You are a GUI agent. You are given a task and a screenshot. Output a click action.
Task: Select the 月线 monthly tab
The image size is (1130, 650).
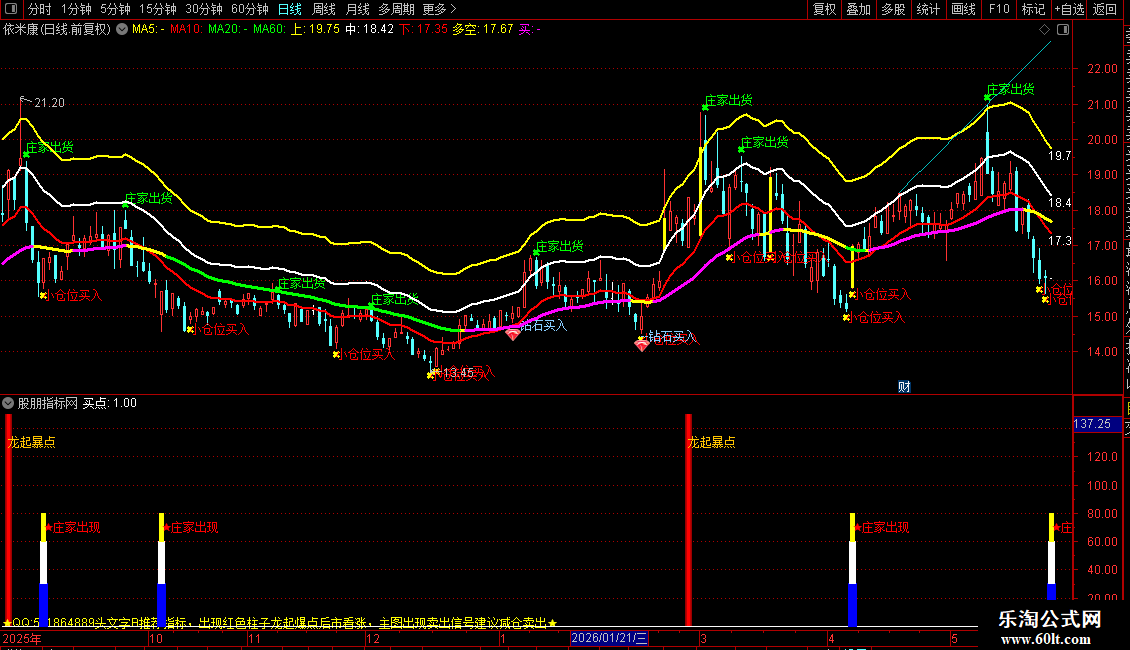click(x=357, y=9)
